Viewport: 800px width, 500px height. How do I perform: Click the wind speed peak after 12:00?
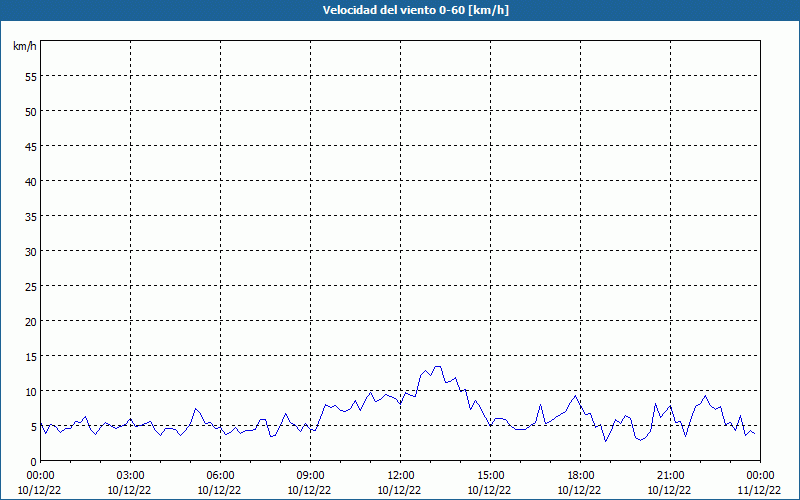coord(437,366)
